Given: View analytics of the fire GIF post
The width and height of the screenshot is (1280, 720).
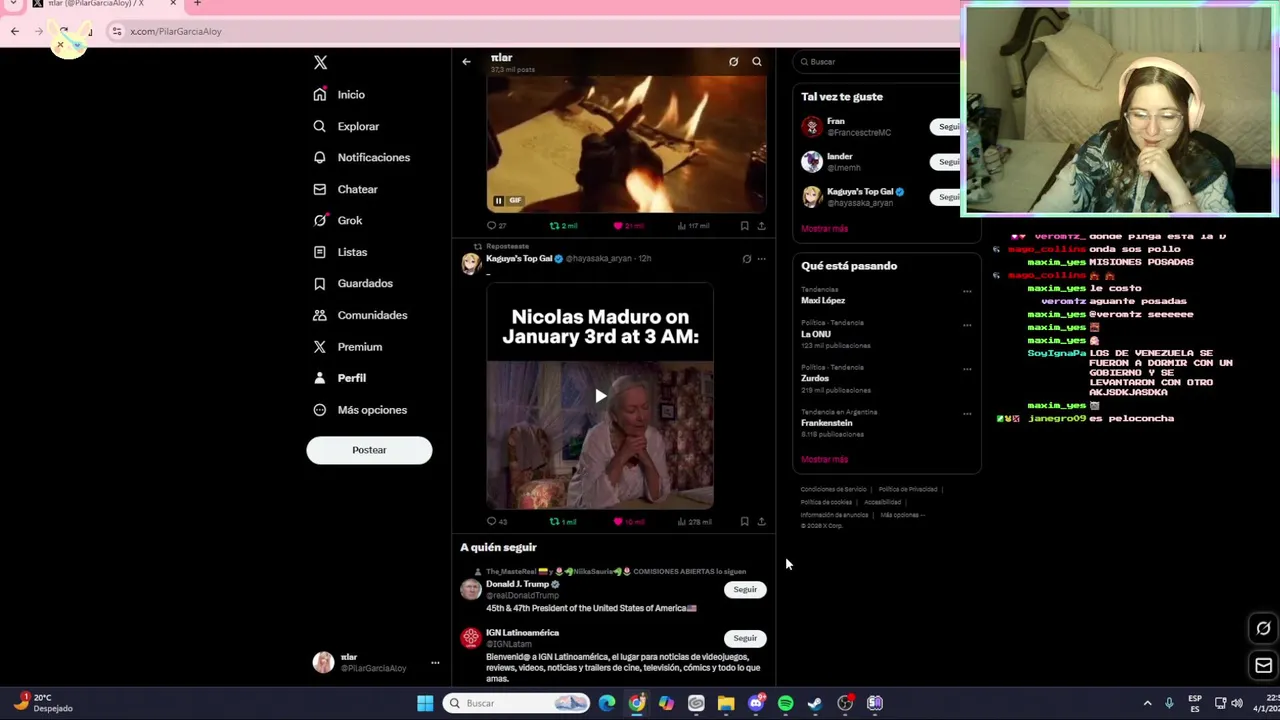Looking at the screenshot, I should pos(693,226).
